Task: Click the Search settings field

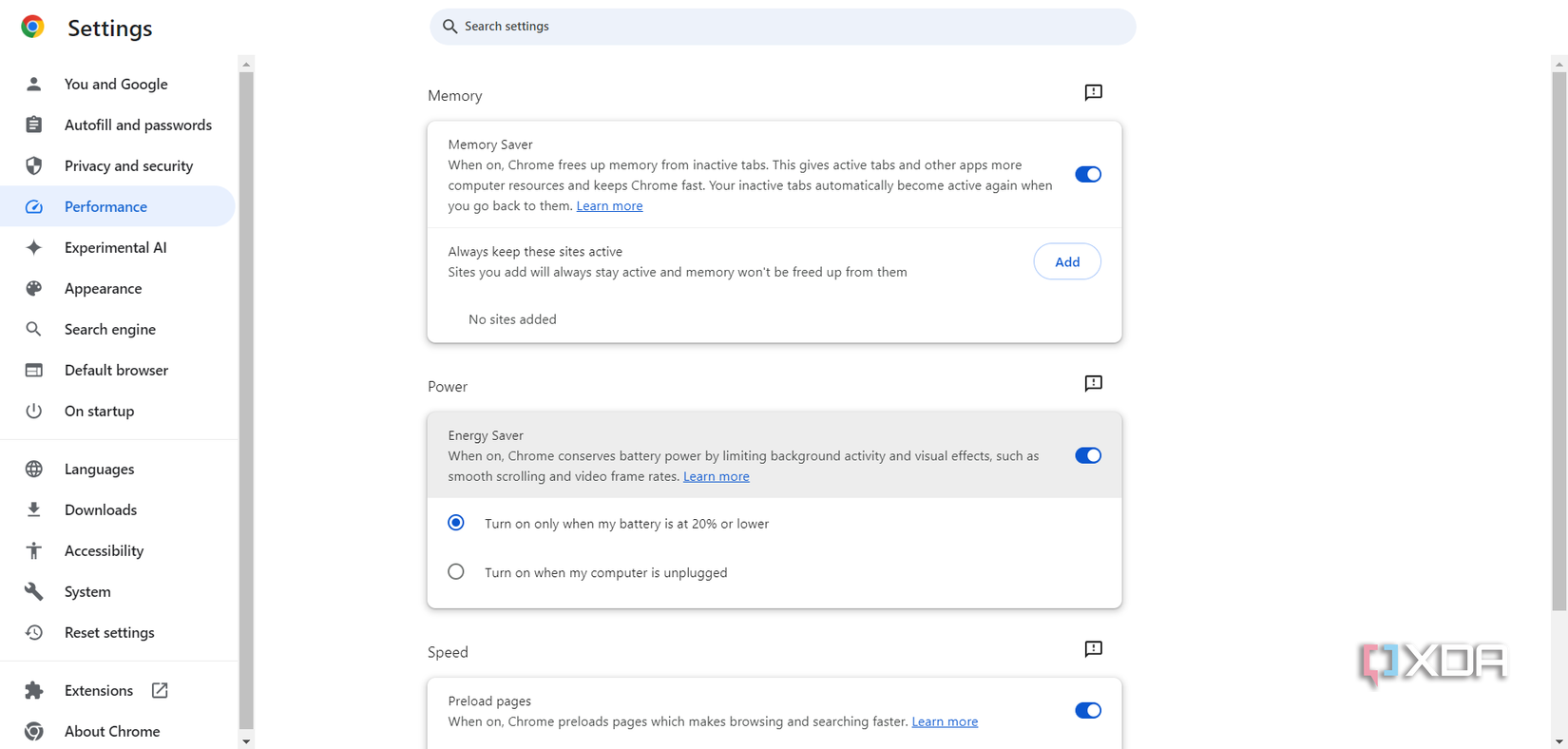Action: pyautogui.click(x=781, y=26)
